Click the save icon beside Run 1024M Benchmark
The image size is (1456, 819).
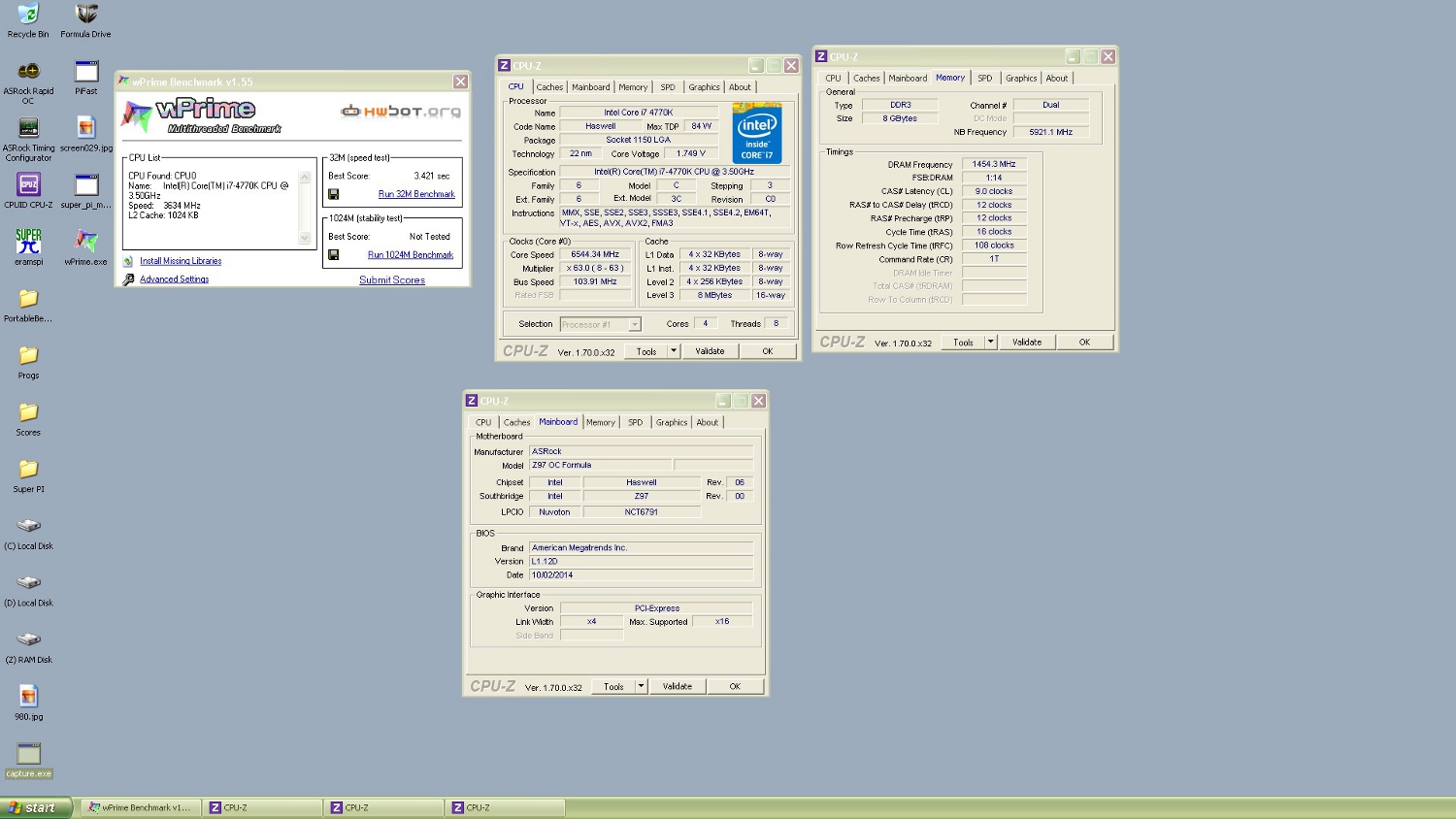pyautogui.click(x=333, y=255)
